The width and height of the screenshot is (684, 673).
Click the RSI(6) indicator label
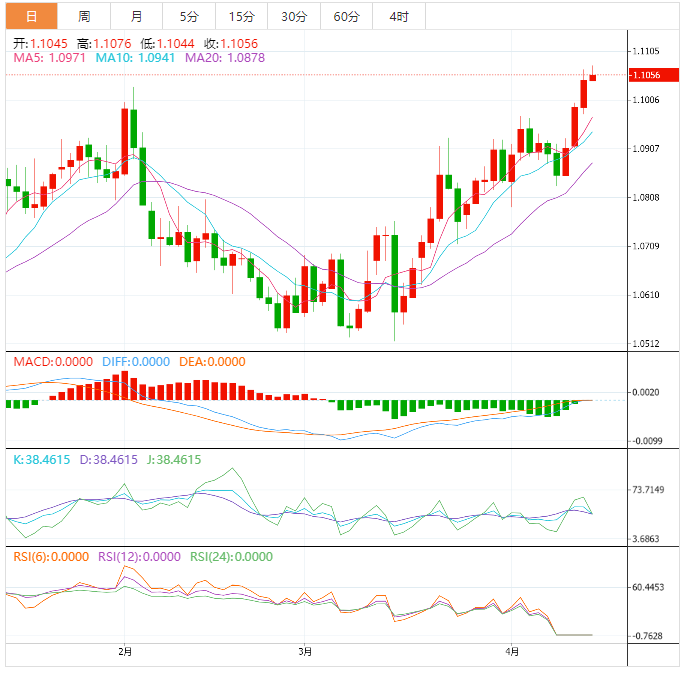50,557
